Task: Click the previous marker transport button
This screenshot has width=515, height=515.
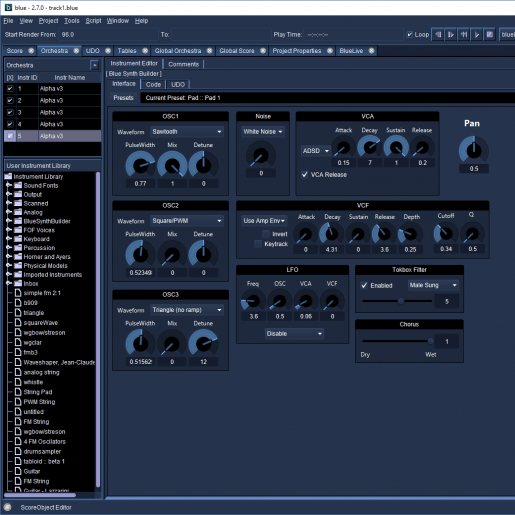Action: click(x=438, y=34)
